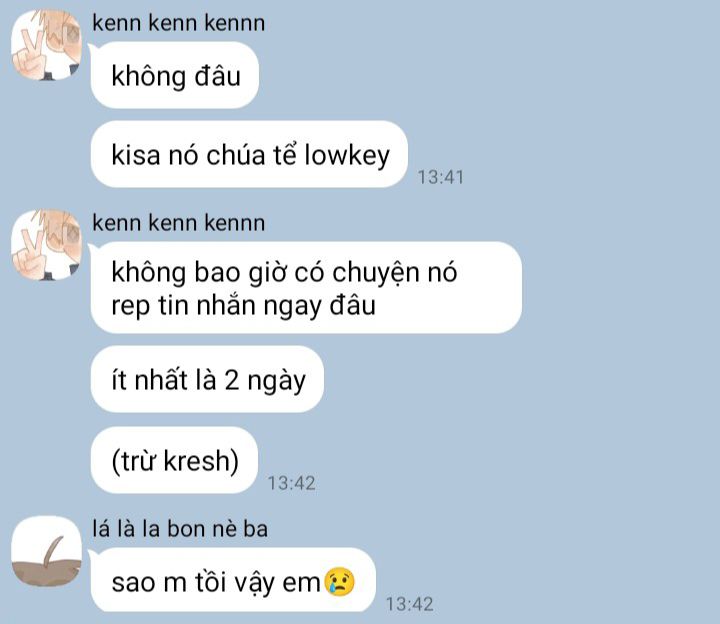Open the avatar of 'lá là la bon nè ba'
The width and height of the screenshot is (720, 624).
tap(46, 551)
